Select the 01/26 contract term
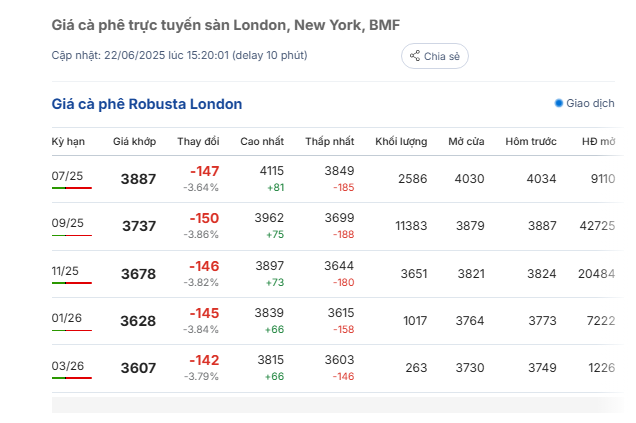 67,318
